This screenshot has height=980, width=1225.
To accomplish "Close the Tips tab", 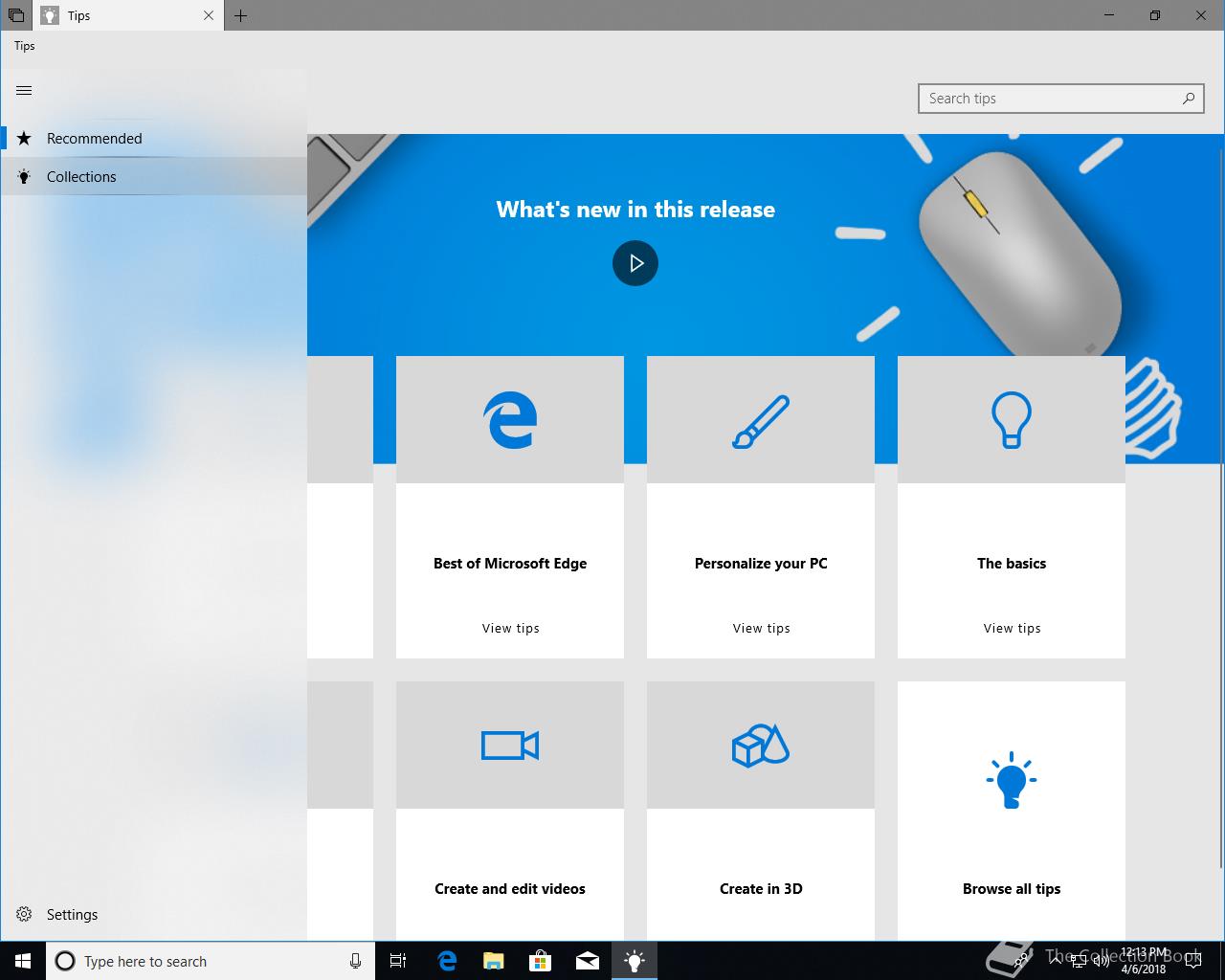I will [x=209, y=15].
